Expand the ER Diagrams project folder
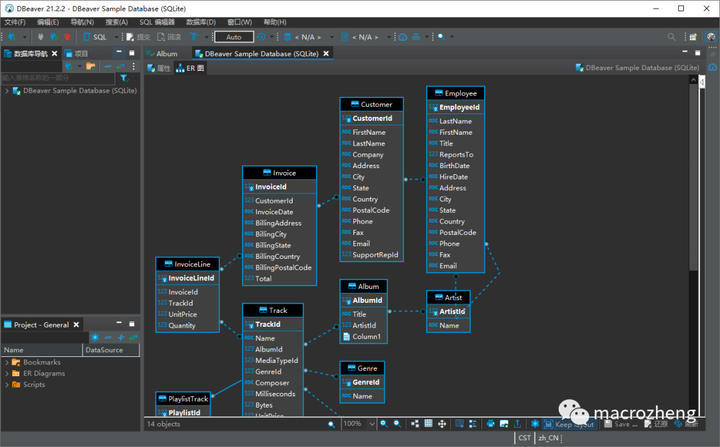Viewport: 720px width, 447px height. click(7, 373)
